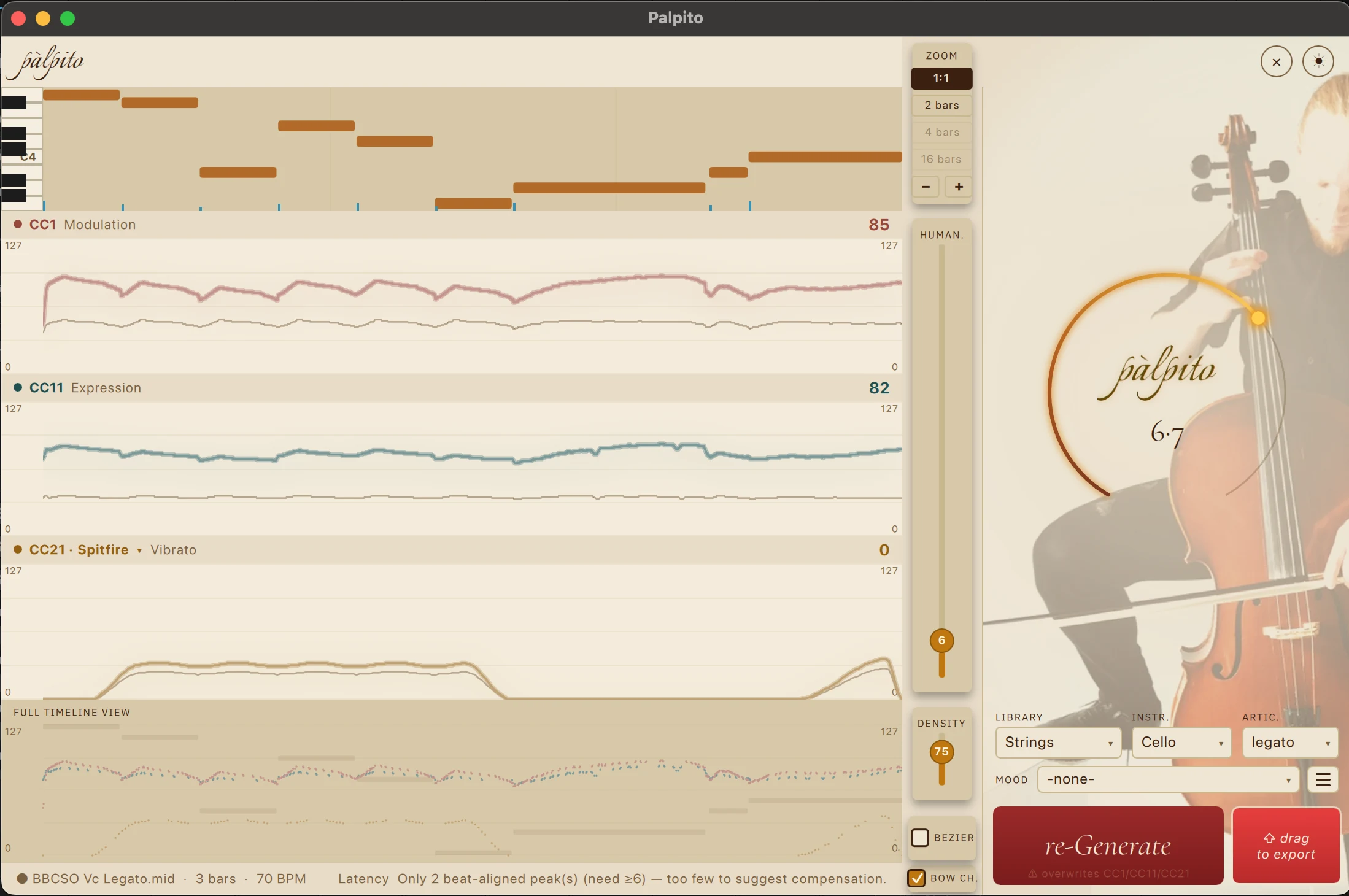Click the Density slider handle showing 75

pos(941,752)
